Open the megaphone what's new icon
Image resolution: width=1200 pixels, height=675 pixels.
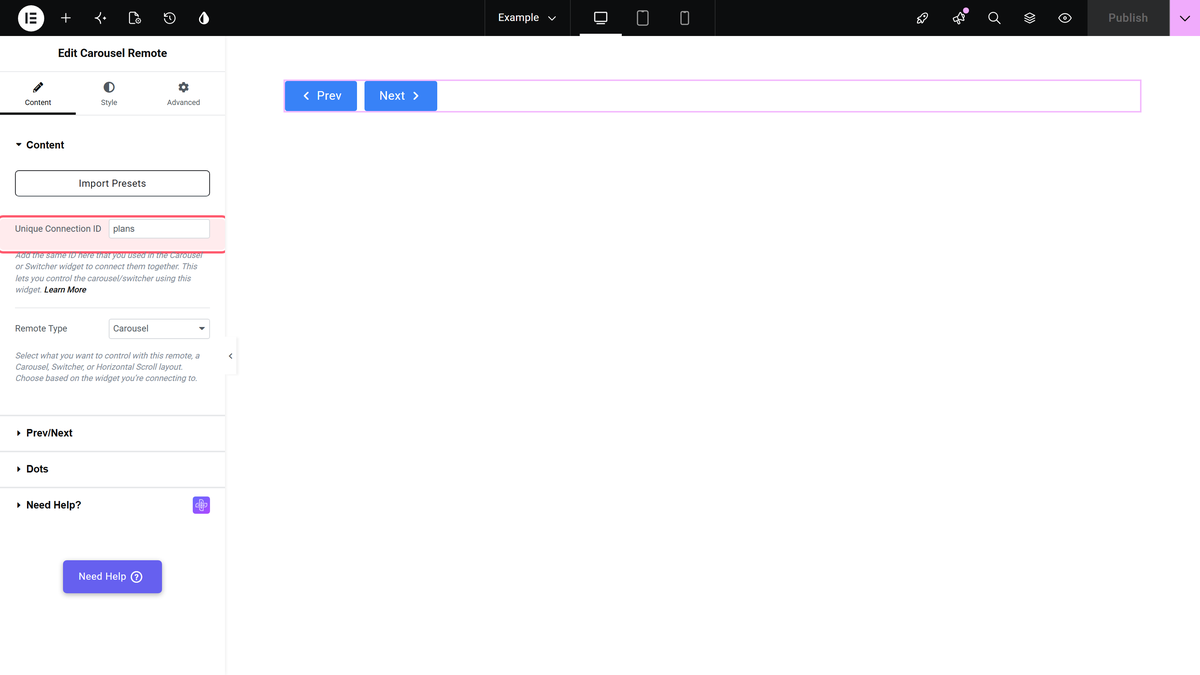point(959,18)
